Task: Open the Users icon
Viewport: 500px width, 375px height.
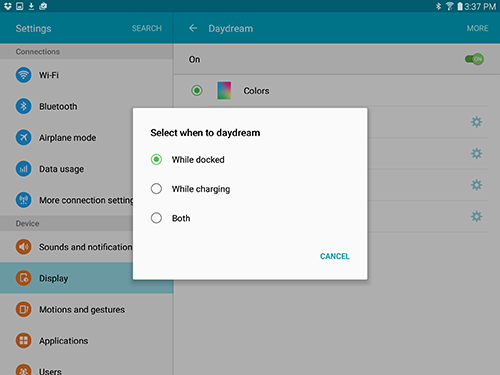Action: (23, 369)
